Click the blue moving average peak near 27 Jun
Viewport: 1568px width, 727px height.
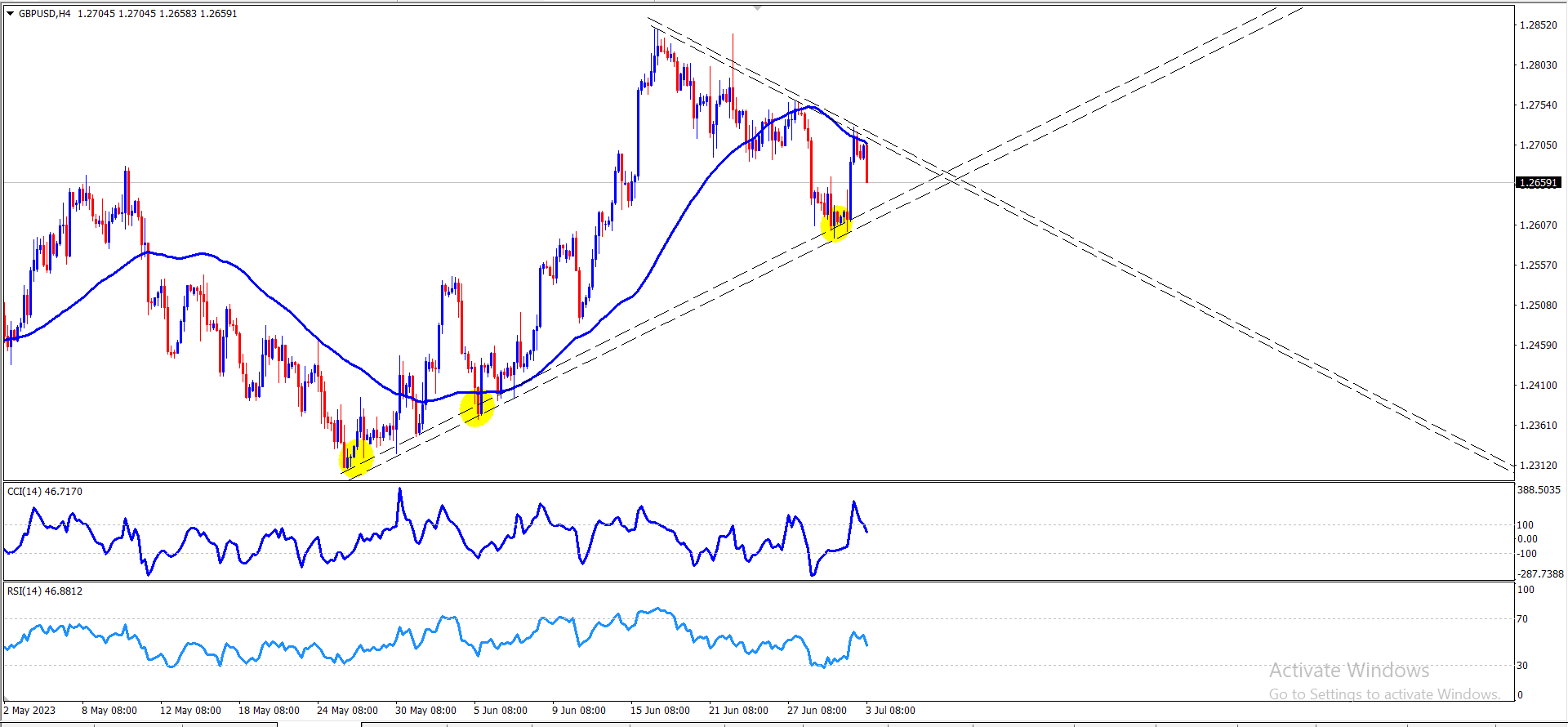pos(809,107)
